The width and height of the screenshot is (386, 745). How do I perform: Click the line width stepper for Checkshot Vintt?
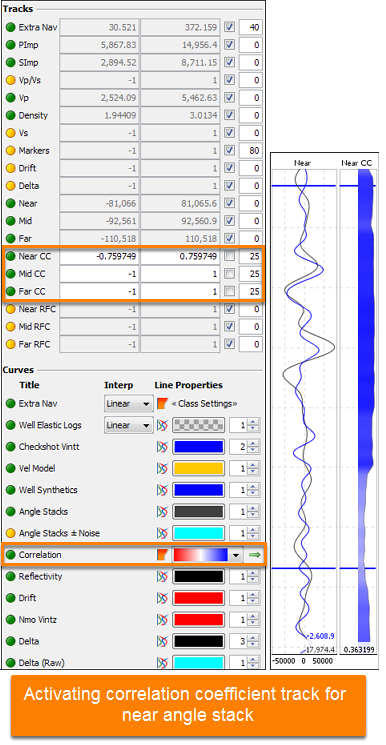[x=253, y=447]
